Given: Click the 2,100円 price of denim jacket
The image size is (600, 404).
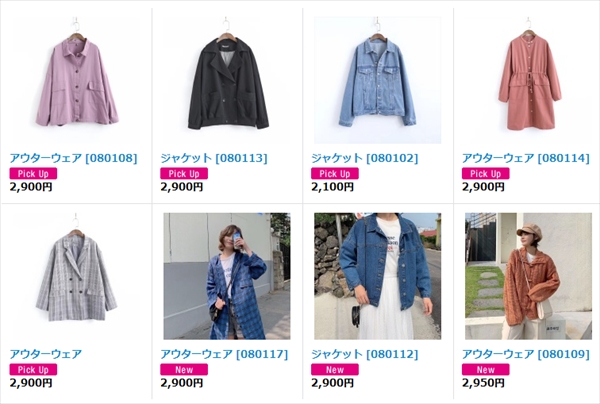Looking at the screenshot, I should click(333, 187).
